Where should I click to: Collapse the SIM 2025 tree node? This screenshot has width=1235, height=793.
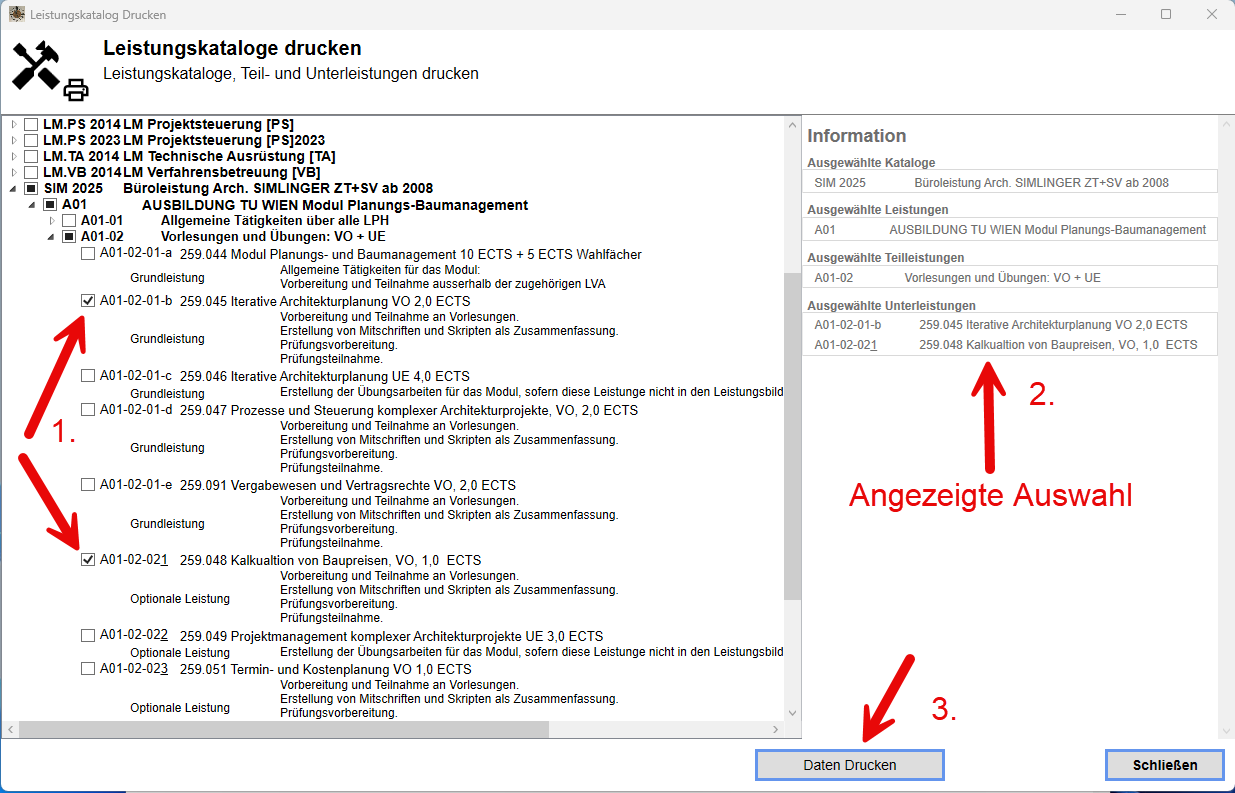[12, 187]
